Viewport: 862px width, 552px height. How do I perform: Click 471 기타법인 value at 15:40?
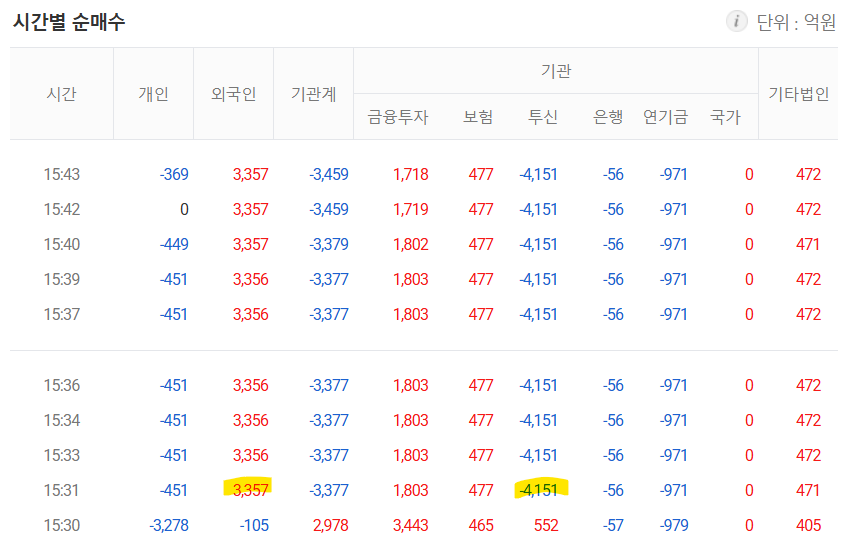(x=808, y=245)
